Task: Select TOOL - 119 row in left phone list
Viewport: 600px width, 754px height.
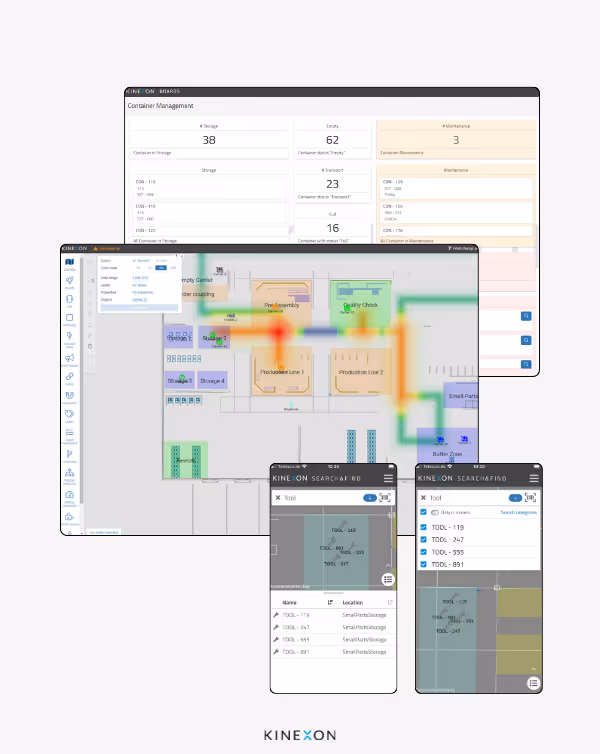Action: [333, 615]
